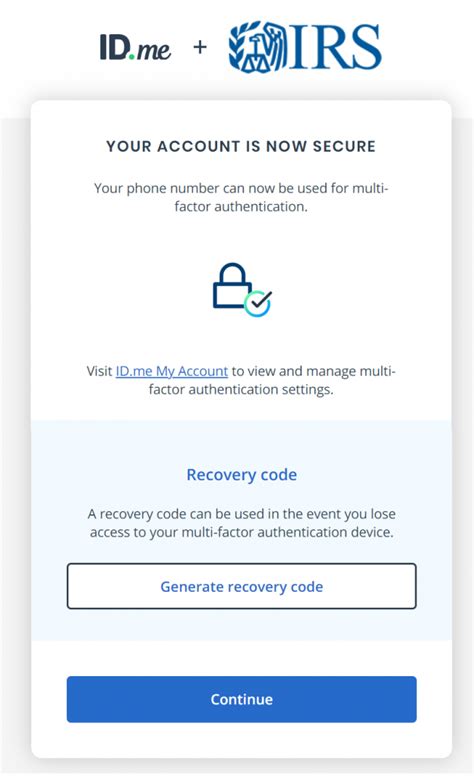This screenshot has width=474, height=777.
Task: Select the 'Your account is now secure' heading
Action: [241, 146]
